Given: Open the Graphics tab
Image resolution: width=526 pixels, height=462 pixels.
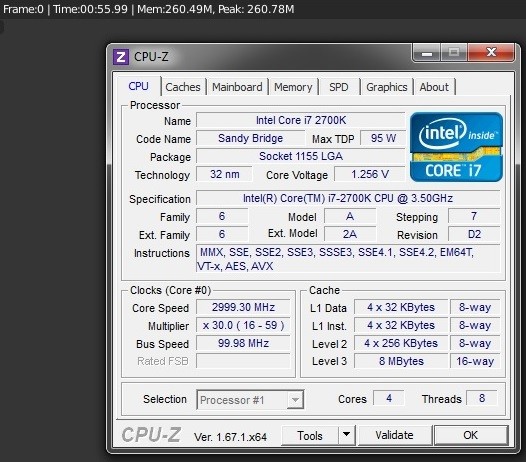Looking at the screenshot, I should pos(387,87).
